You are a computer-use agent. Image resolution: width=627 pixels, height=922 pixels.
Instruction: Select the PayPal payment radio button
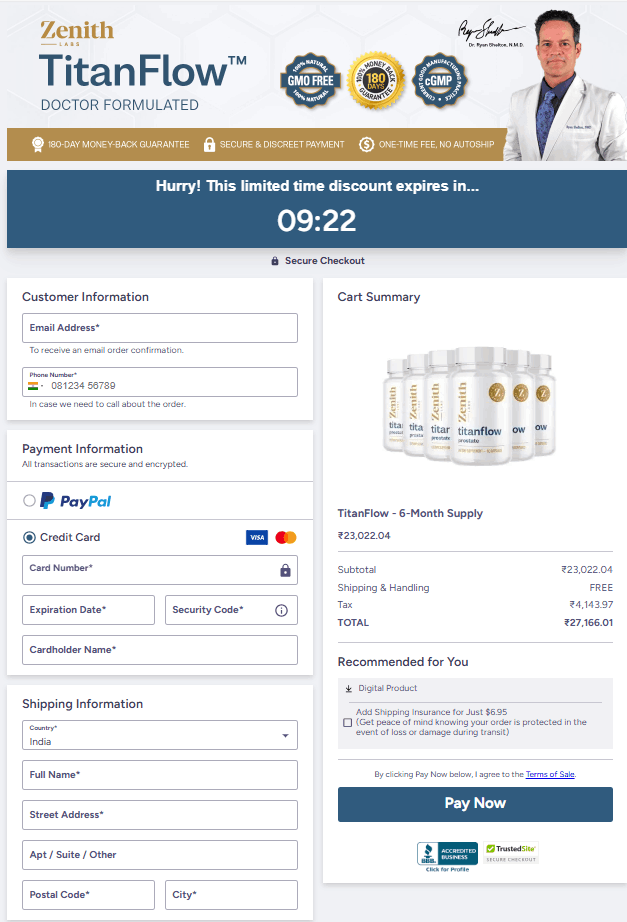pyautogui.click(x=29, y=500)
